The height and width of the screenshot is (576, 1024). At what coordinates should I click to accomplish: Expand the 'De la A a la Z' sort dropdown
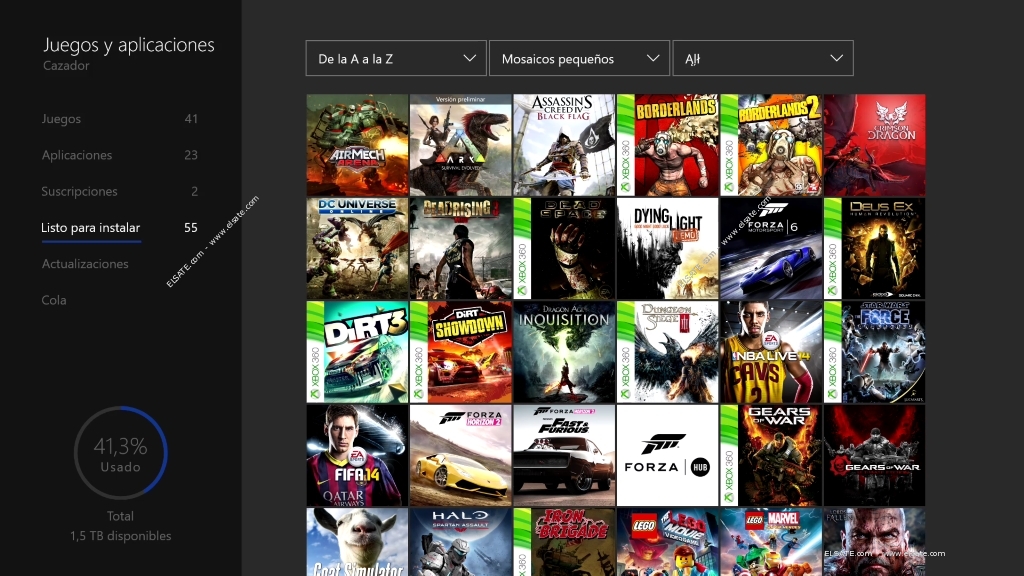[396, 58]
